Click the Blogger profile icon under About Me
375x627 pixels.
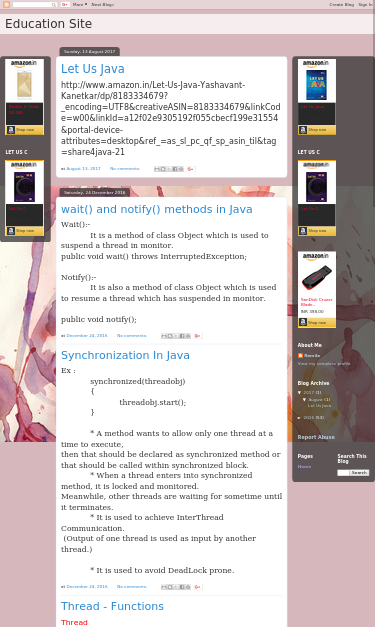coord(300,355)
